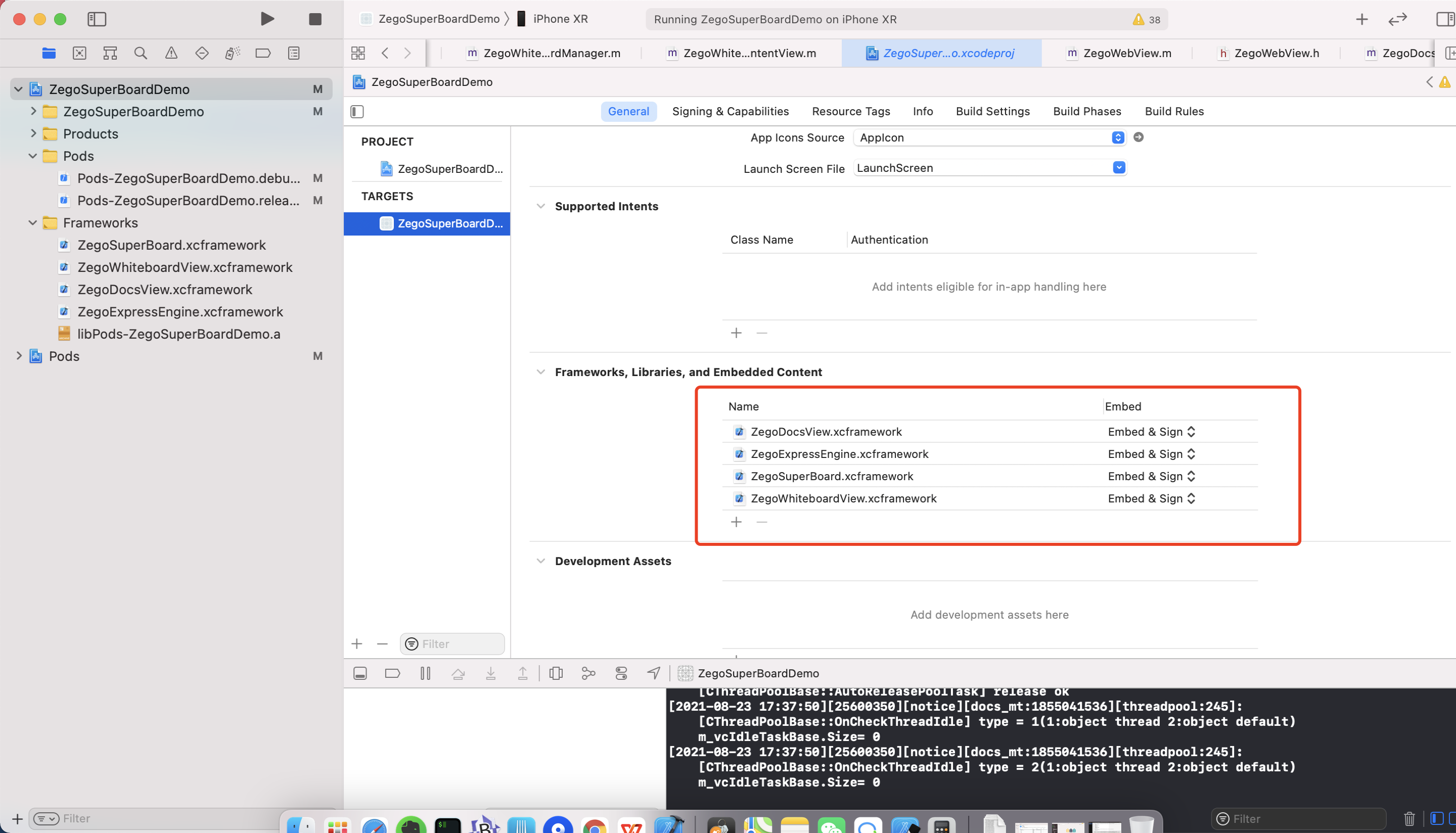Open the ZegoWebView.m editor tab
This screenshot has height=833, width=1456.
(x=1125, y=53)
